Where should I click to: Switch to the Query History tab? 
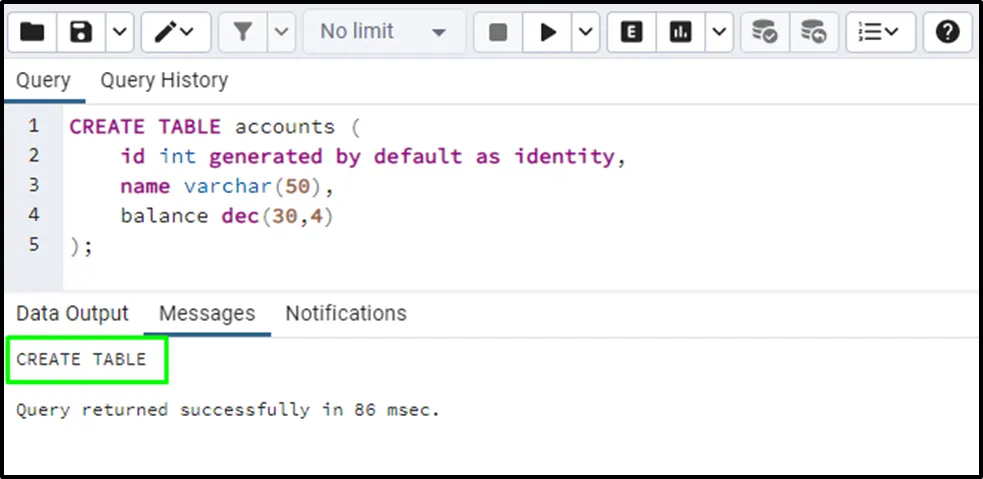click(x=164, y=80)
